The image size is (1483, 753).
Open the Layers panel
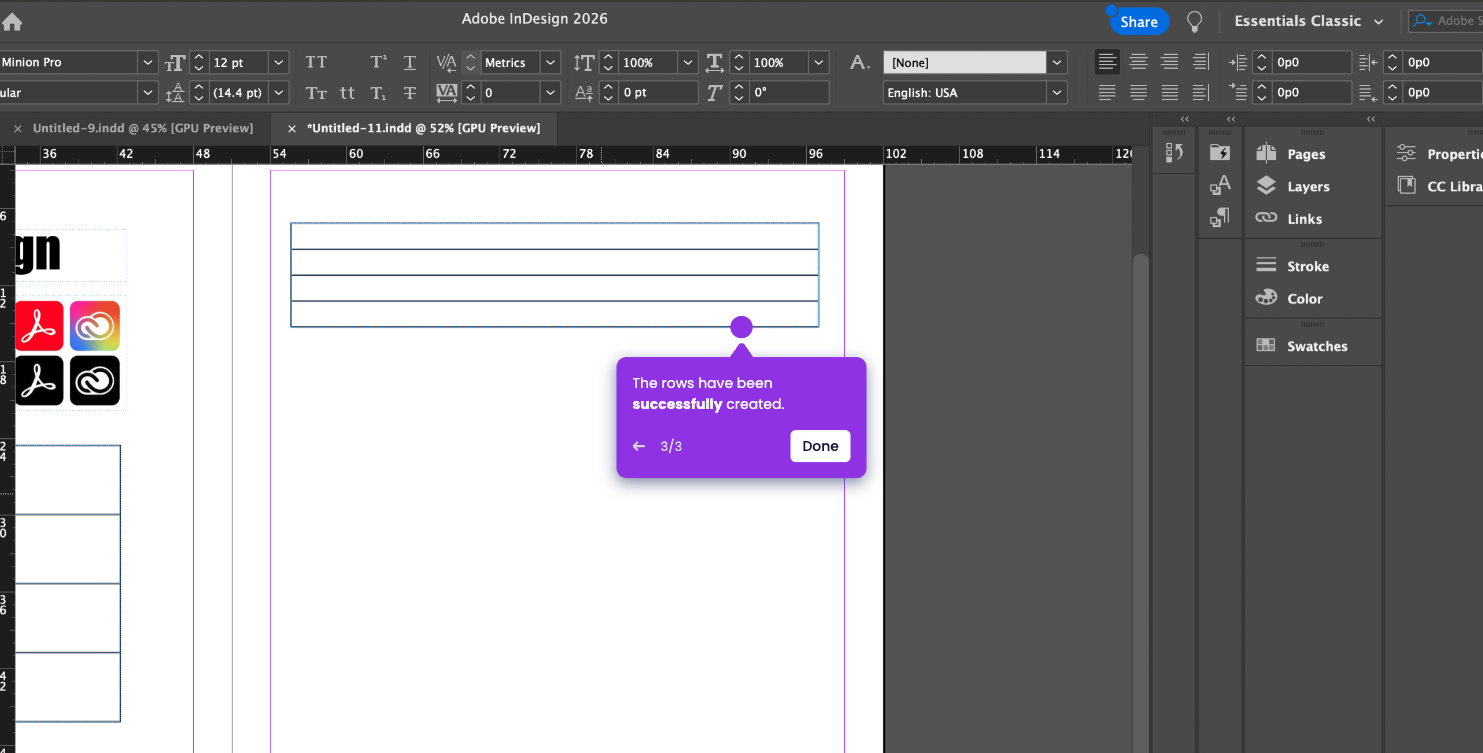[1307, 186]
